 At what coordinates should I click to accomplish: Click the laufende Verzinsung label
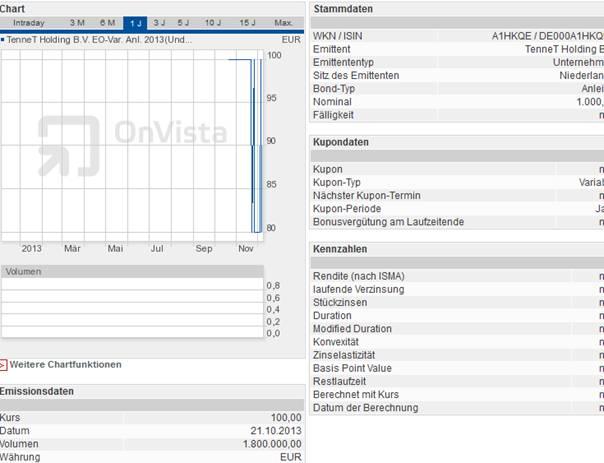[359, 289]
